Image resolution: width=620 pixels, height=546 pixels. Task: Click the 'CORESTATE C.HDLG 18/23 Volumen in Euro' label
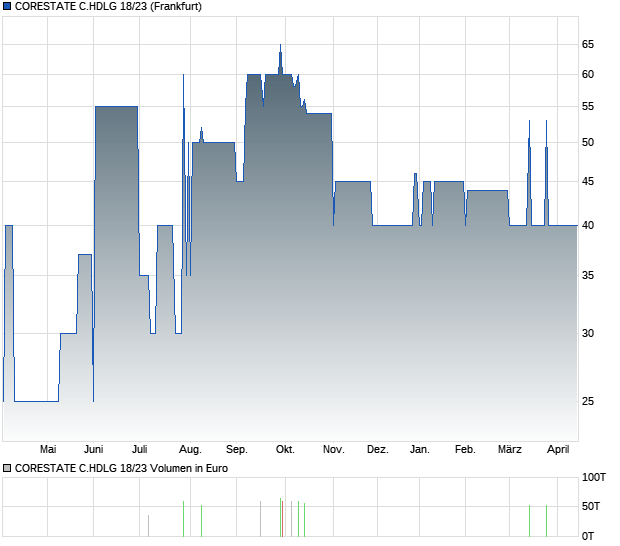[x=116, y=467]
